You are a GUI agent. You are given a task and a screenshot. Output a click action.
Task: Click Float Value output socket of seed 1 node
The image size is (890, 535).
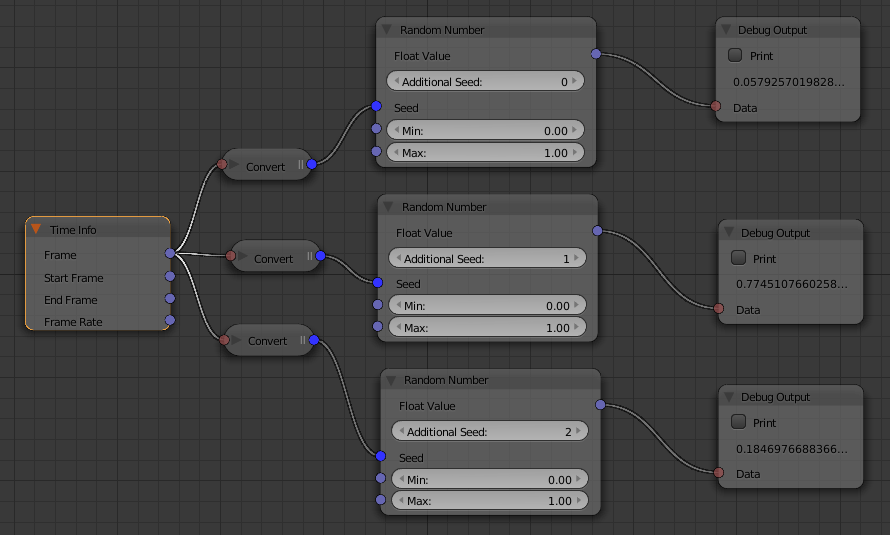pos(598,231)
